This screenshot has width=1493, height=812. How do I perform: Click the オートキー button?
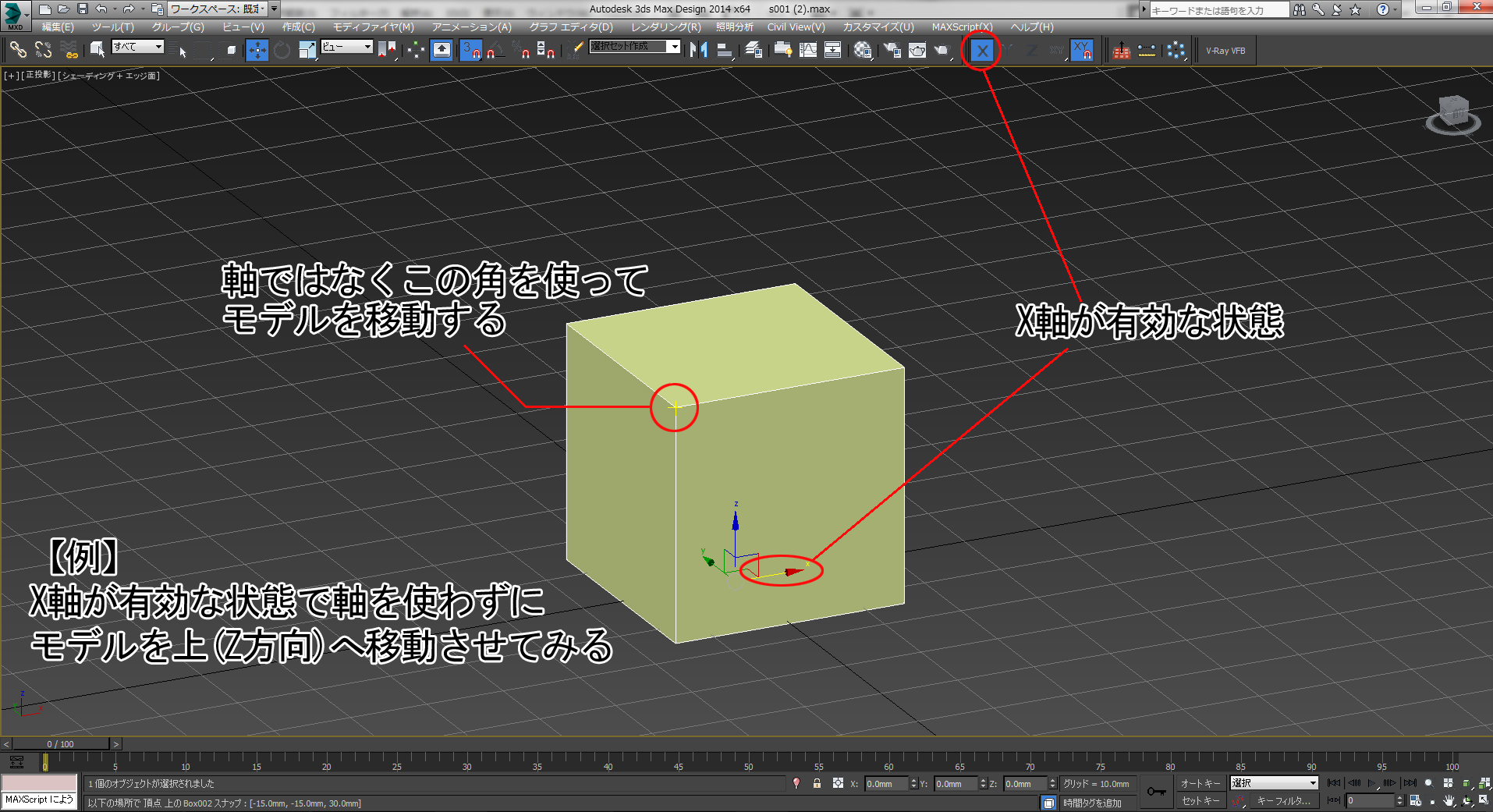point(1200,783)
